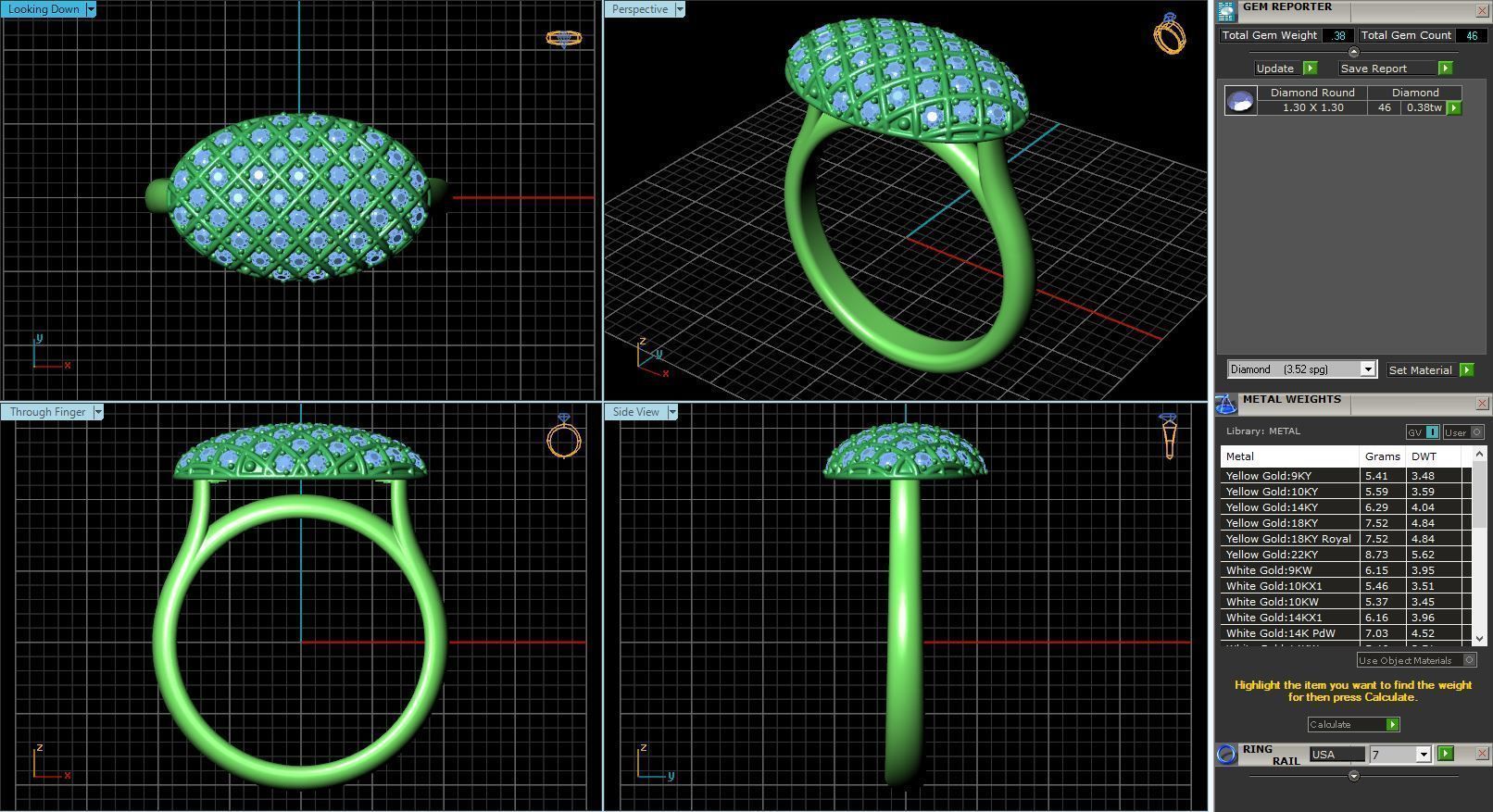Viewport: 1493px width, 812px height.
Task: Select the Looking Down viewport label
Action: [44, 9]
